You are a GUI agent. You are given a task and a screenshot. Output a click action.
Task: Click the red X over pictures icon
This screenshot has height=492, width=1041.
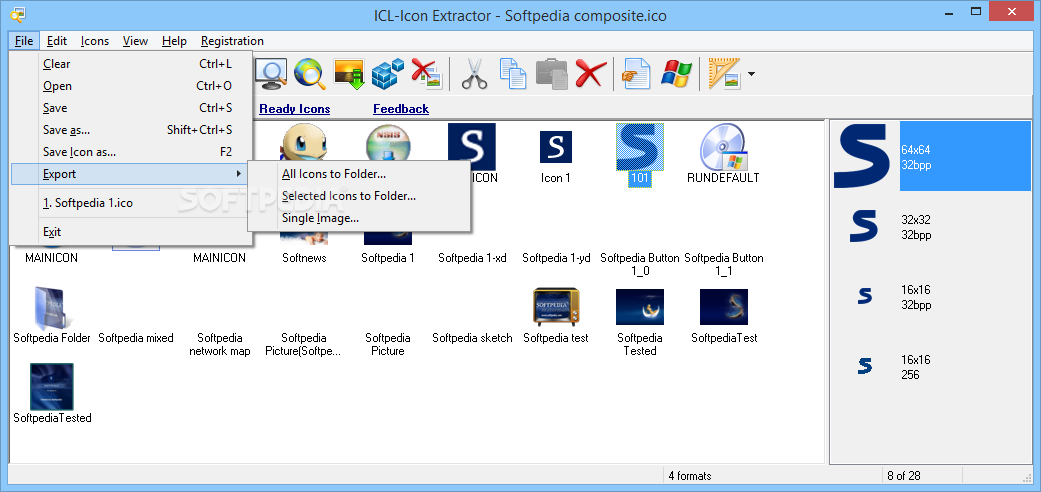427,73
